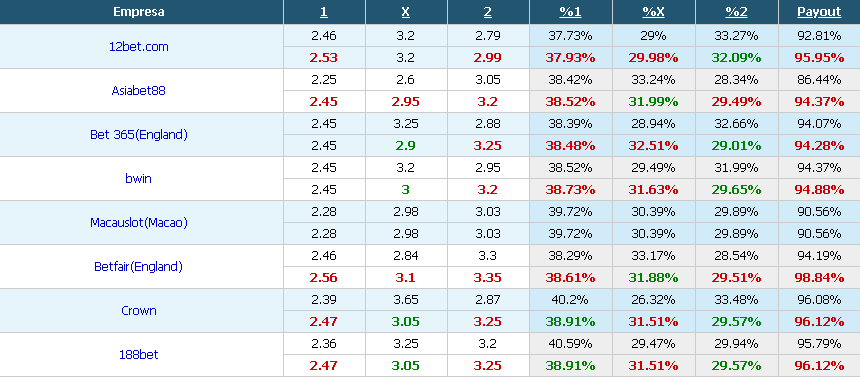Open the bwin bookmaker link
The height and width of the screenshot is (377, 860).
[x=138, y=178]
